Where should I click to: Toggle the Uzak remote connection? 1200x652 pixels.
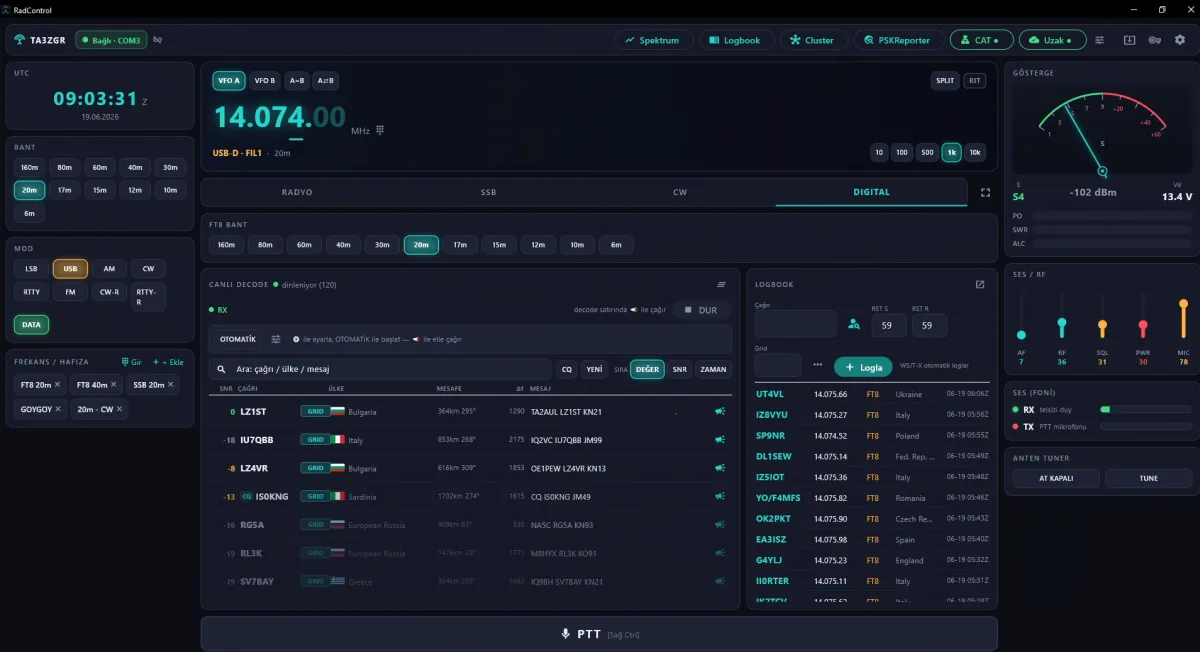pos(1052,40)
